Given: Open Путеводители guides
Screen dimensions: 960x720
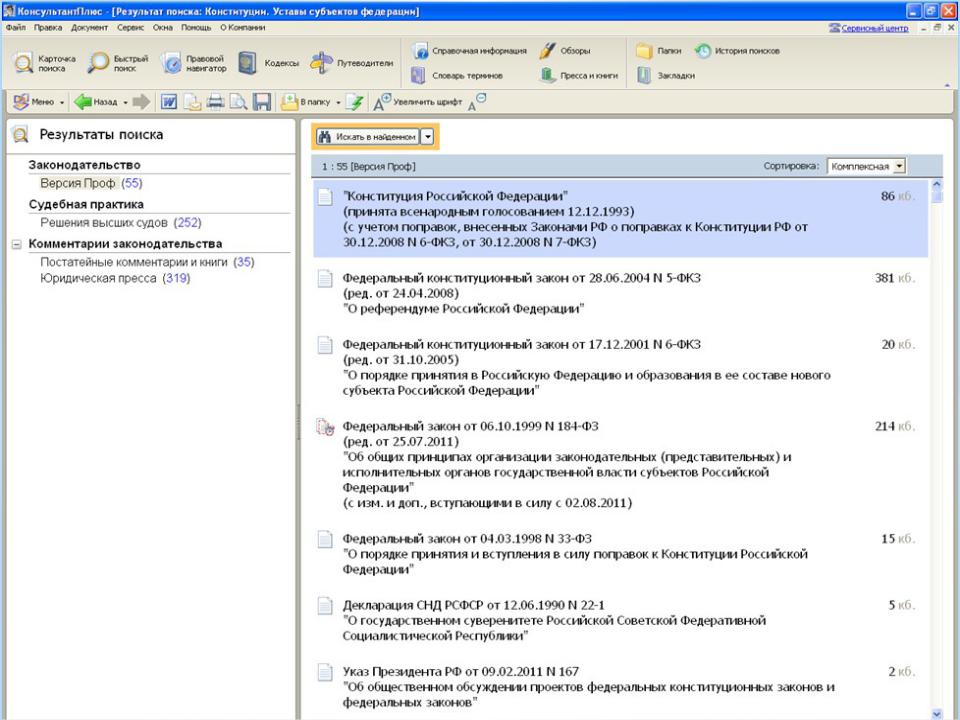Looking at the screenshot, I should (x=351, y=63).
